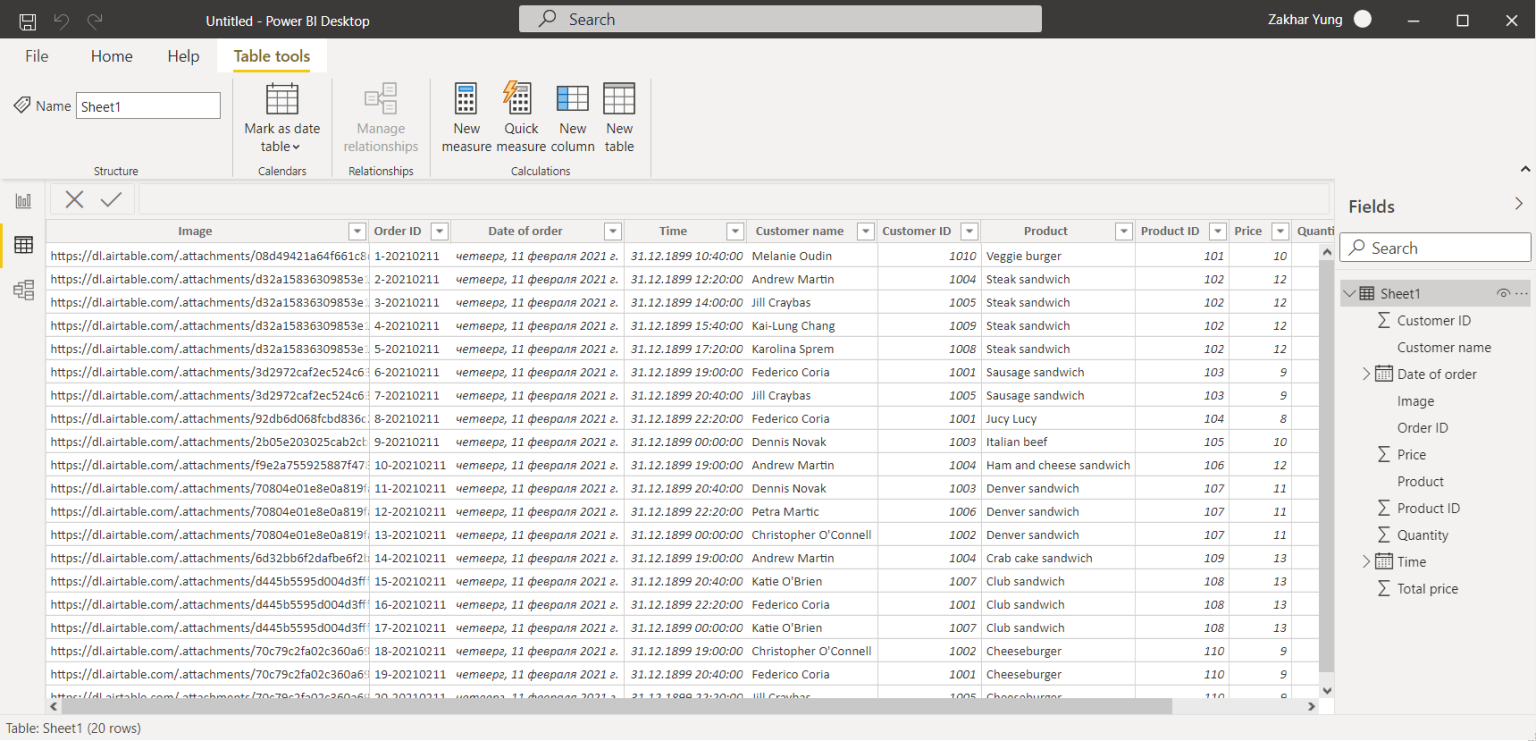The width and height of the screenshot is (1536, 741).
Task: Add a New column to the table
Action: pos(572,115)
